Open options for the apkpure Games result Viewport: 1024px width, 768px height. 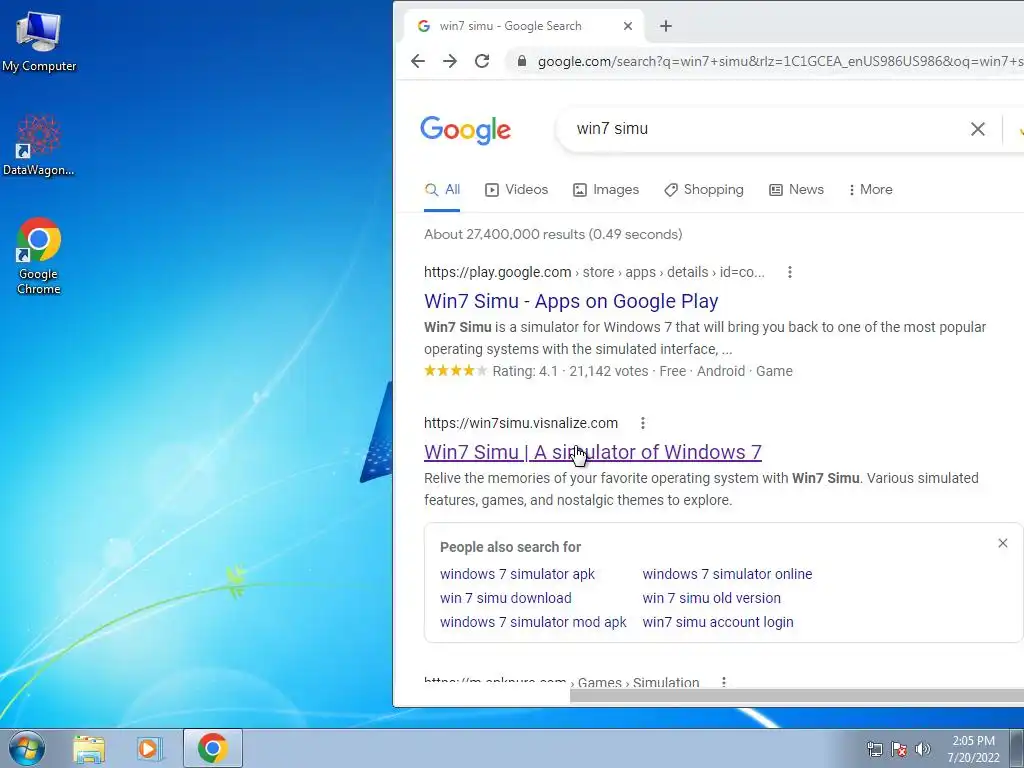pyautogui.click(x=724, y=682)
